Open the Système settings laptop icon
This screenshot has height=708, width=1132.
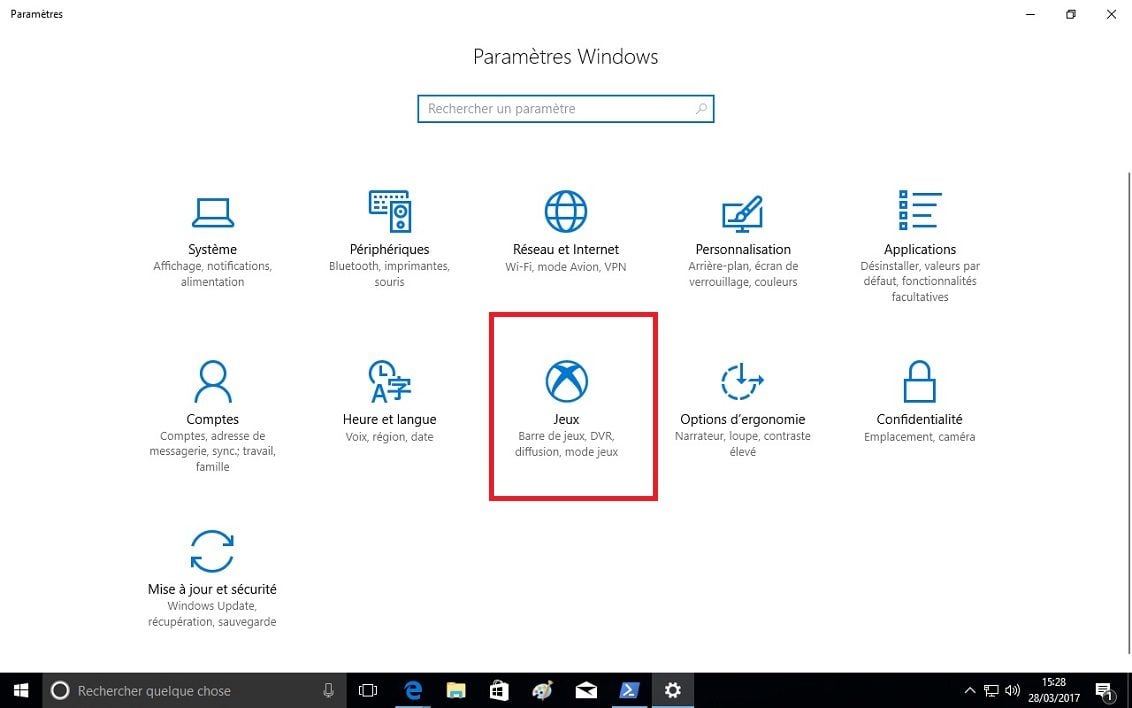point(212,211)
